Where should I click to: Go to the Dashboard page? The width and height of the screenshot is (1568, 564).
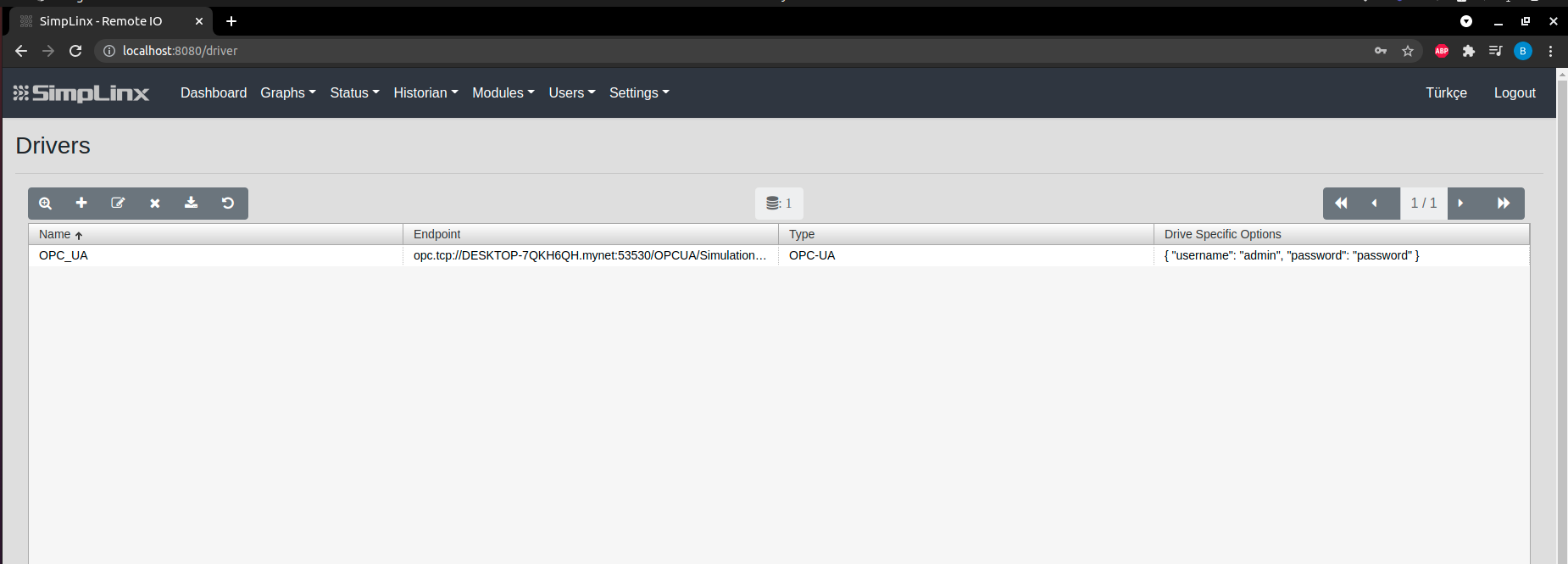tap(214, 93)
